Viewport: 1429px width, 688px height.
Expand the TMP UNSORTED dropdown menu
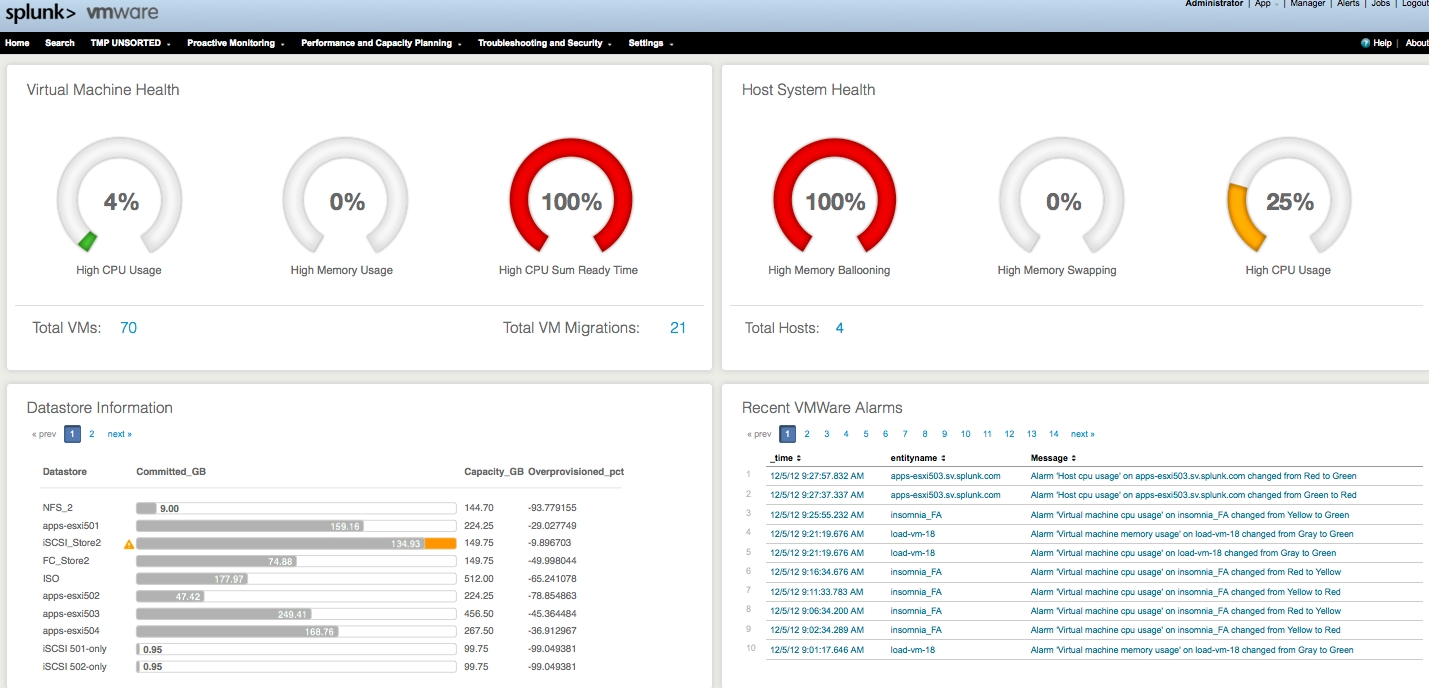click(x=131, y=43)
